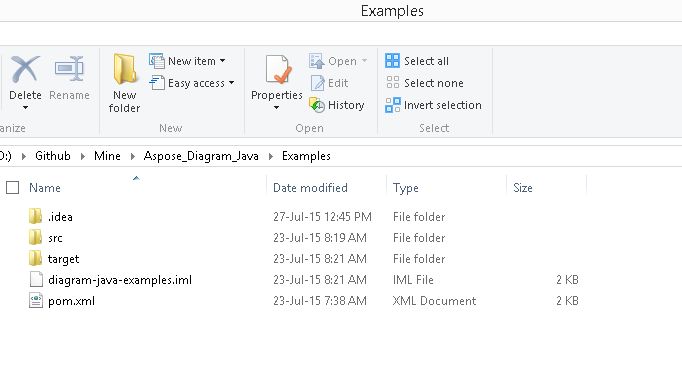This screenshot has width=682, height=373.
Task: Select the pom.xml file name
Action: (x=71, y=301)
